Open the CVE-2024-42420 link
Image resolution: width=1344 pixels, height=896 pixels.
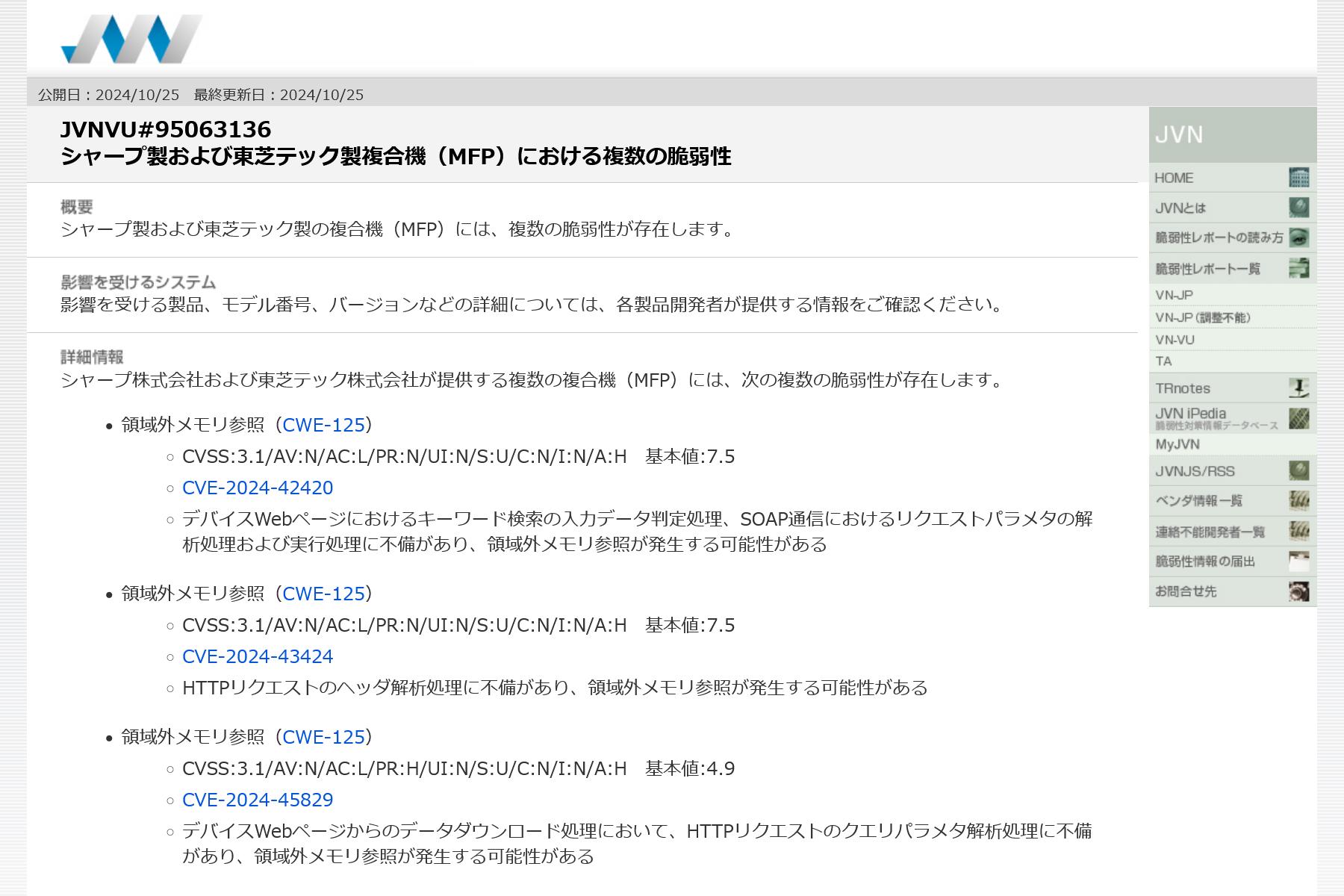(258, 488)
